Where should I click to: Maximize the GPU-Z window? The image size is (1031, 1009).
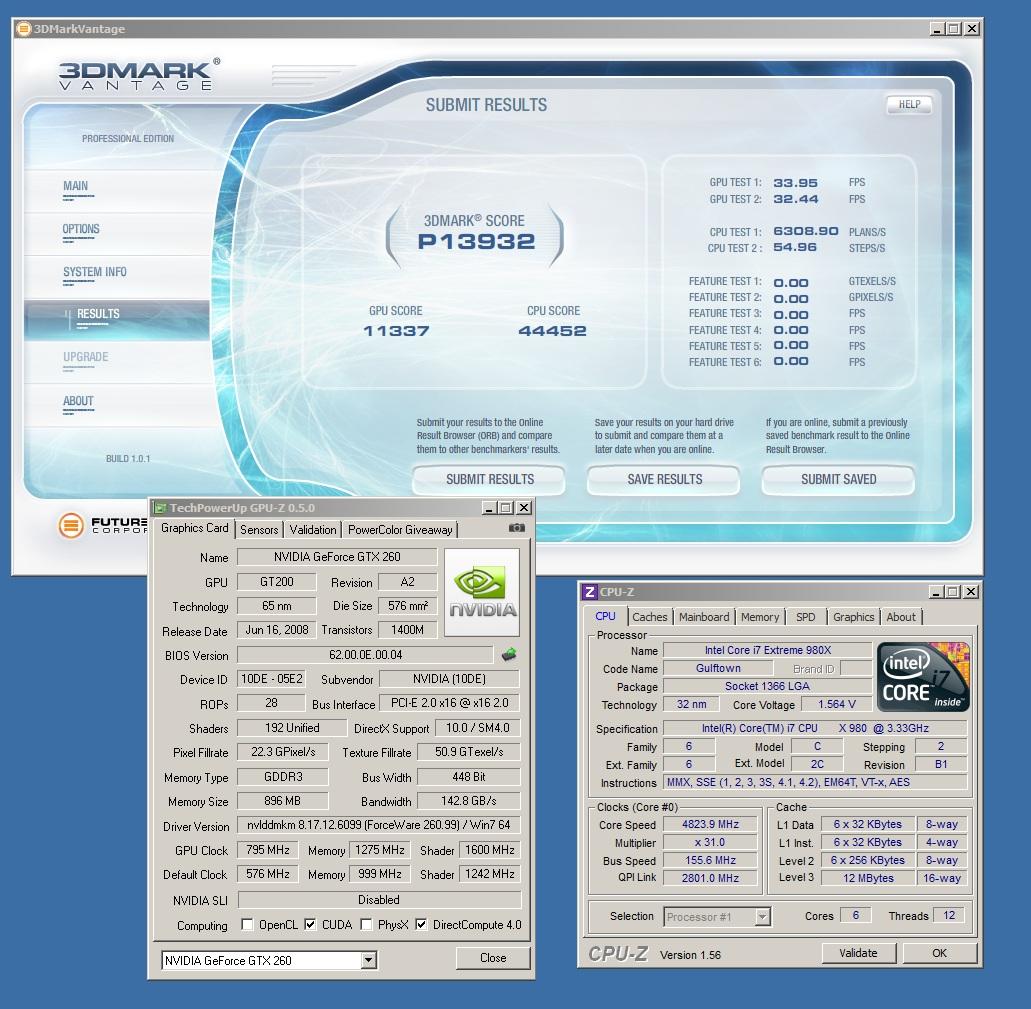pyautogui.click(x=506, y=508)
